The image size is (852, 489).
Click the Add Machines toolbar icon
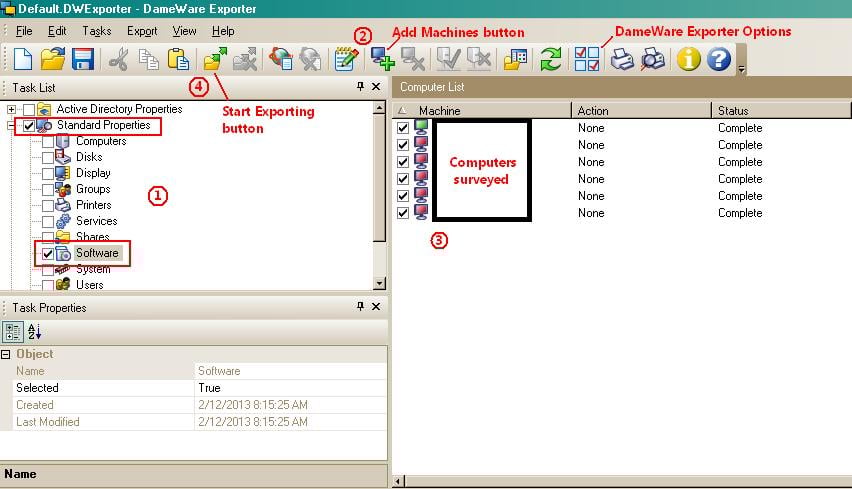(x=383, y=59)
